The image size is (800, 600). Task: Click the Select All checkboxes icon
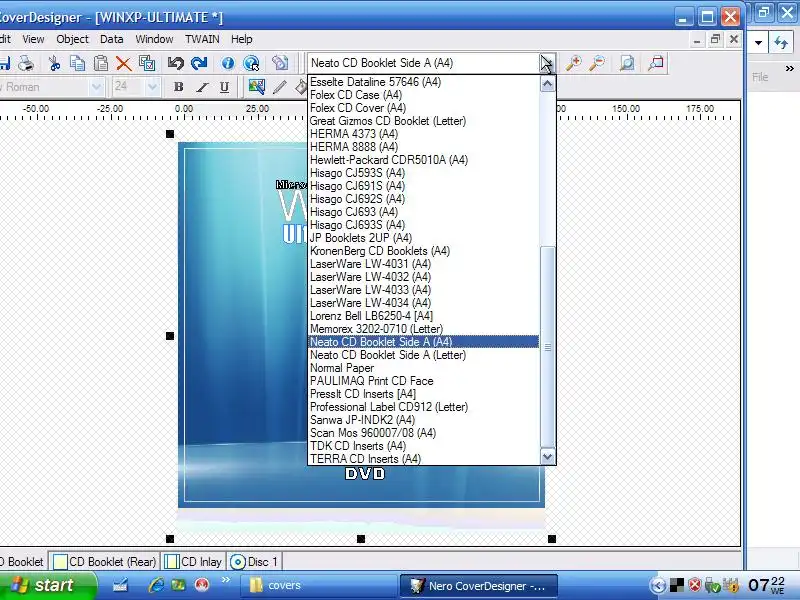coord(147,63)
